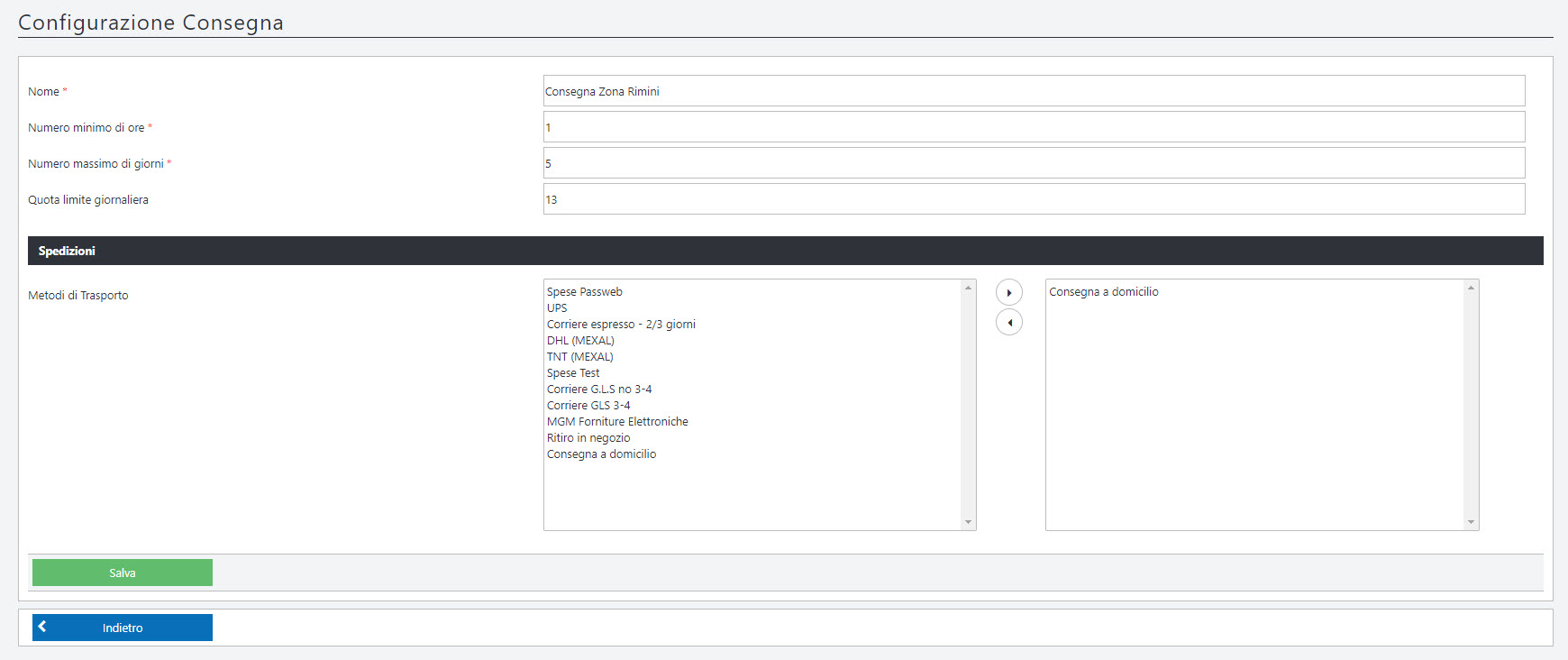The width and height of the screenshot is (1568, 660).
Task: Select Spese Test entry
Action: (573, 373)
